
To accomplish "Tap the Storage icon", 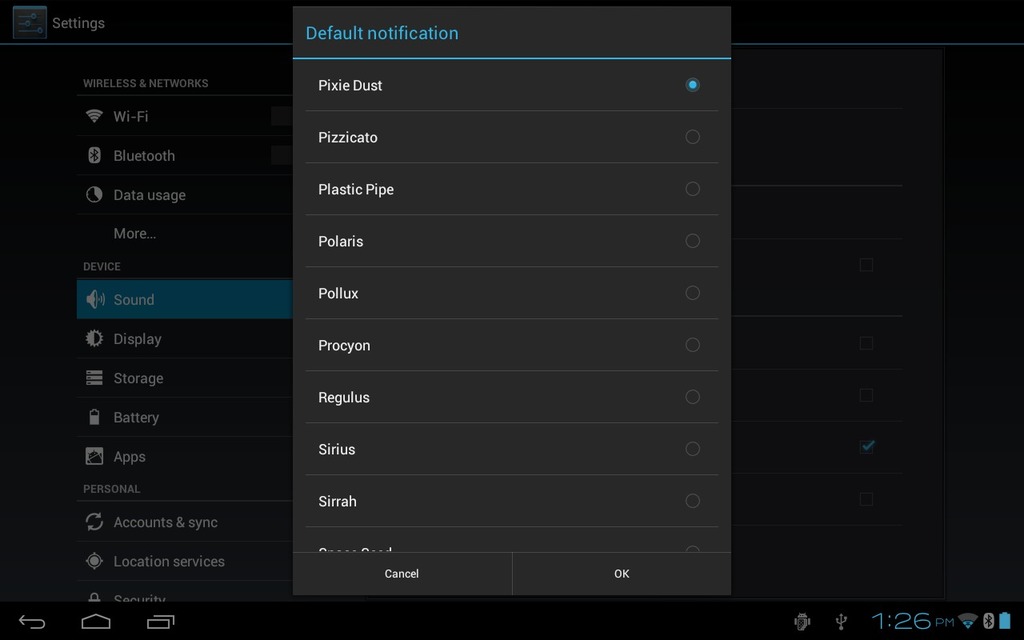I will click(94, 377).
